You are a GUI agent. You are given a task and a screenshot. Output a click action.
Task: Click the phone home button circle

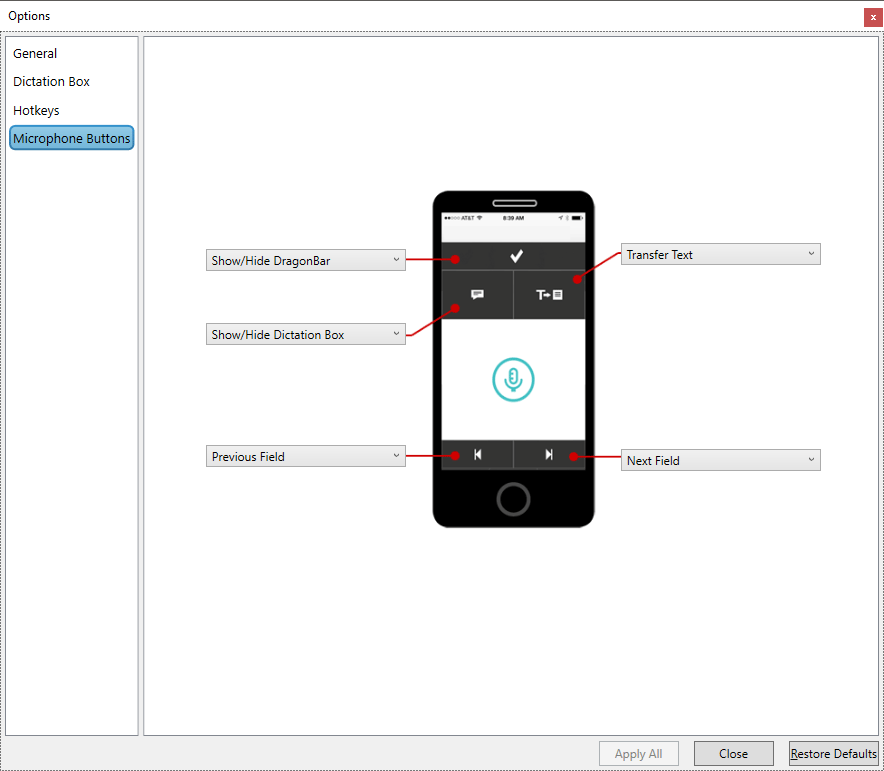click(513, 499)
